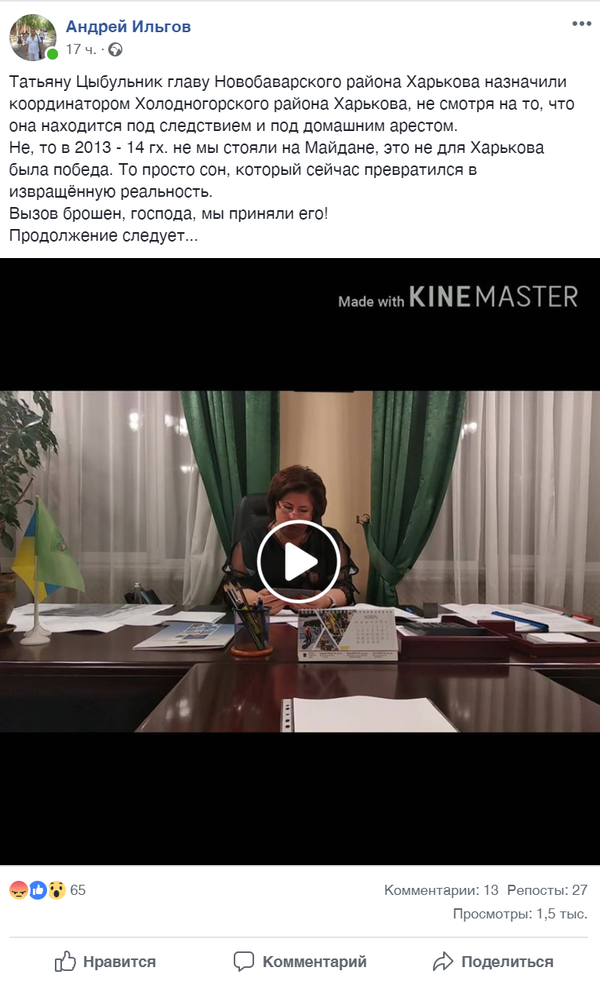Click the angry reaction emoji icon
Viewport: 600px width, 982px height.
click(x=19, y=890)
